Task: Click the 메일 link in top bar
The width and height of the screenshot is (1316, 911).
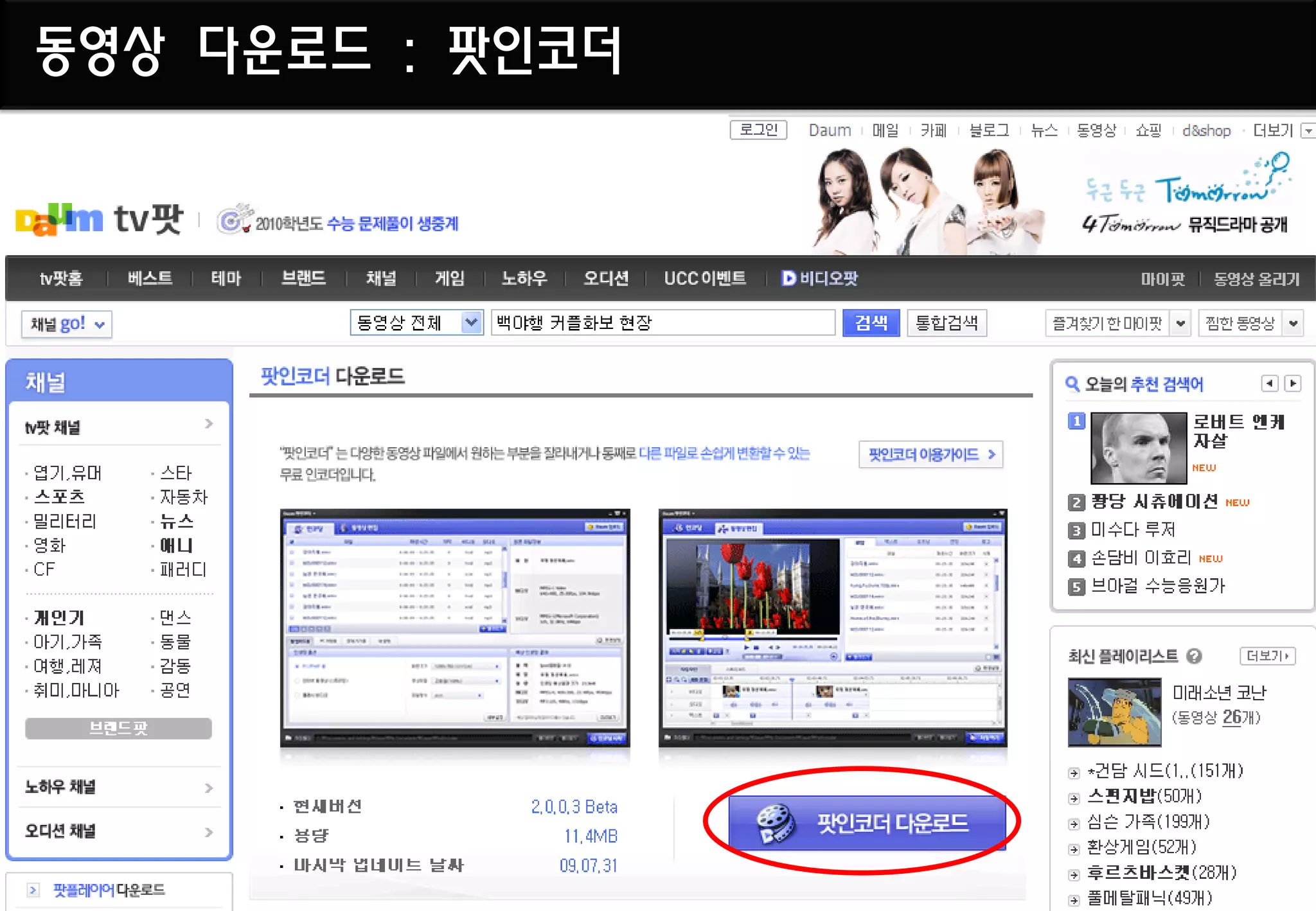Action: coord(885,130)
